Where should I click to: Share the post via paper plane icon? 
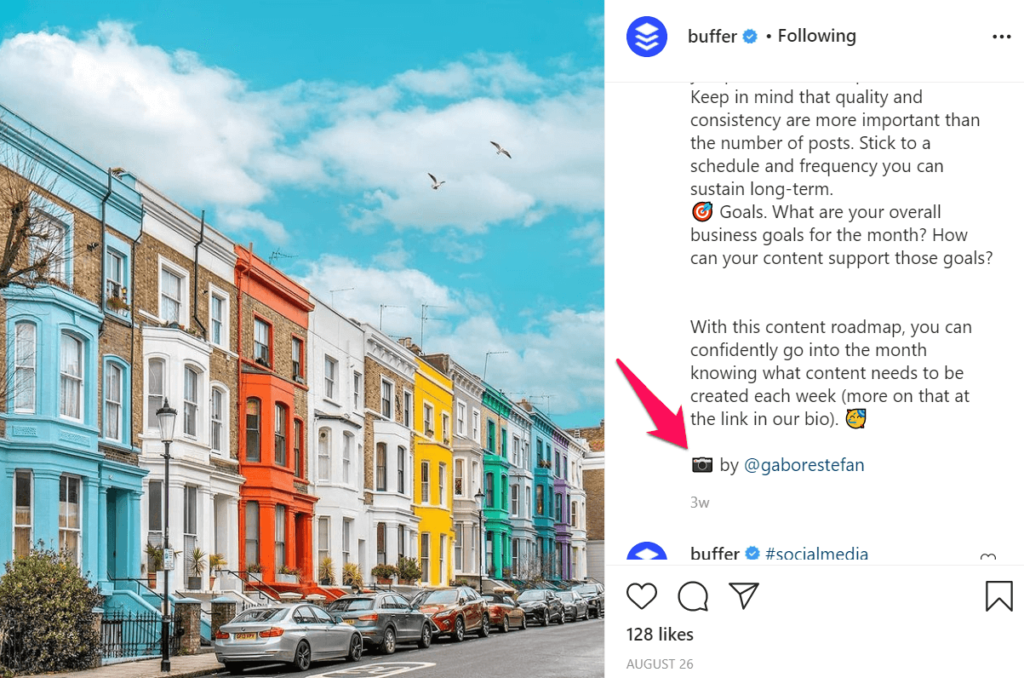coord(744,596)
